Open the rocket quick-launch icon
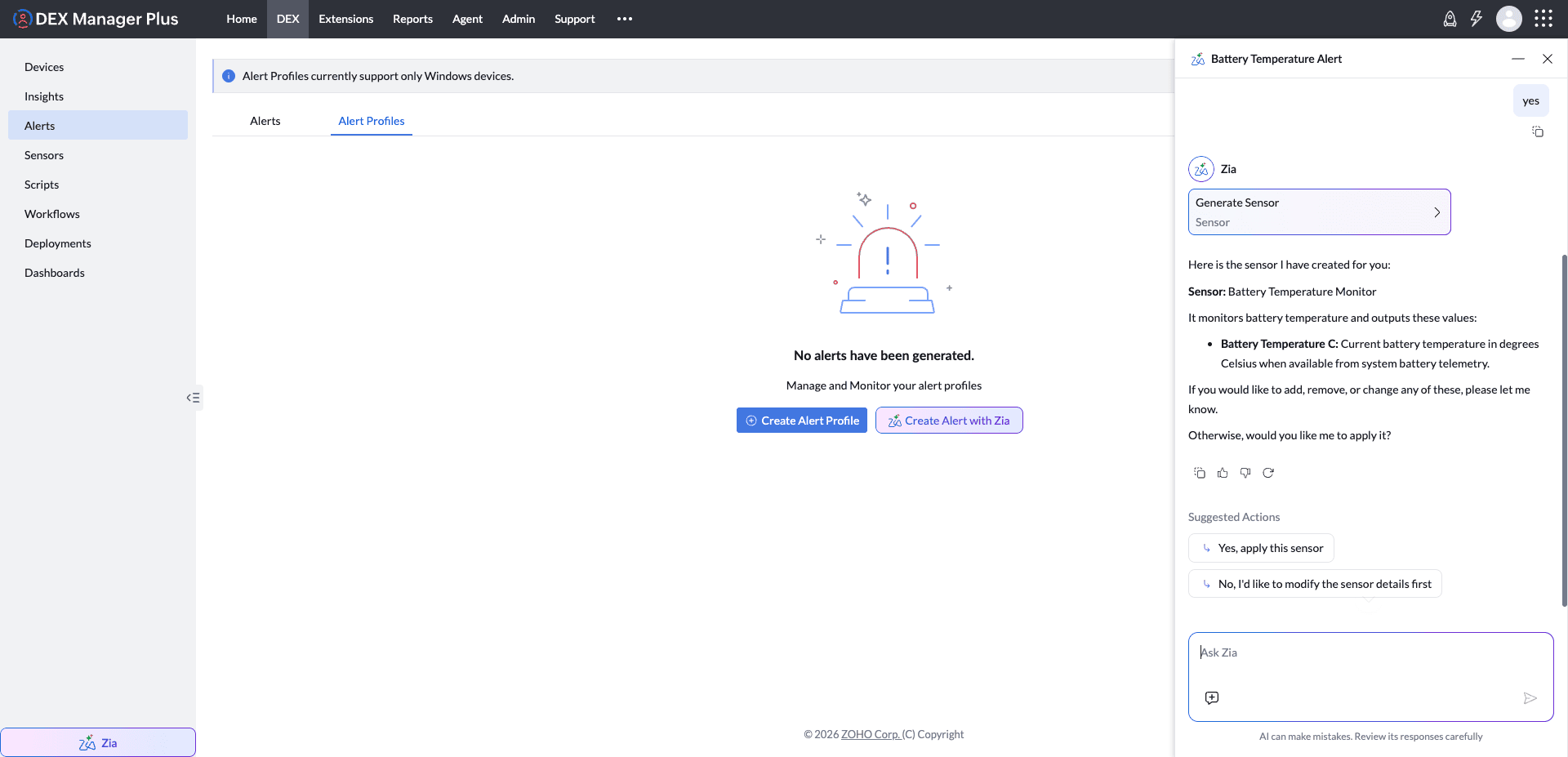Viewport: 1568px width, 757px height. tap(1450, 19)
